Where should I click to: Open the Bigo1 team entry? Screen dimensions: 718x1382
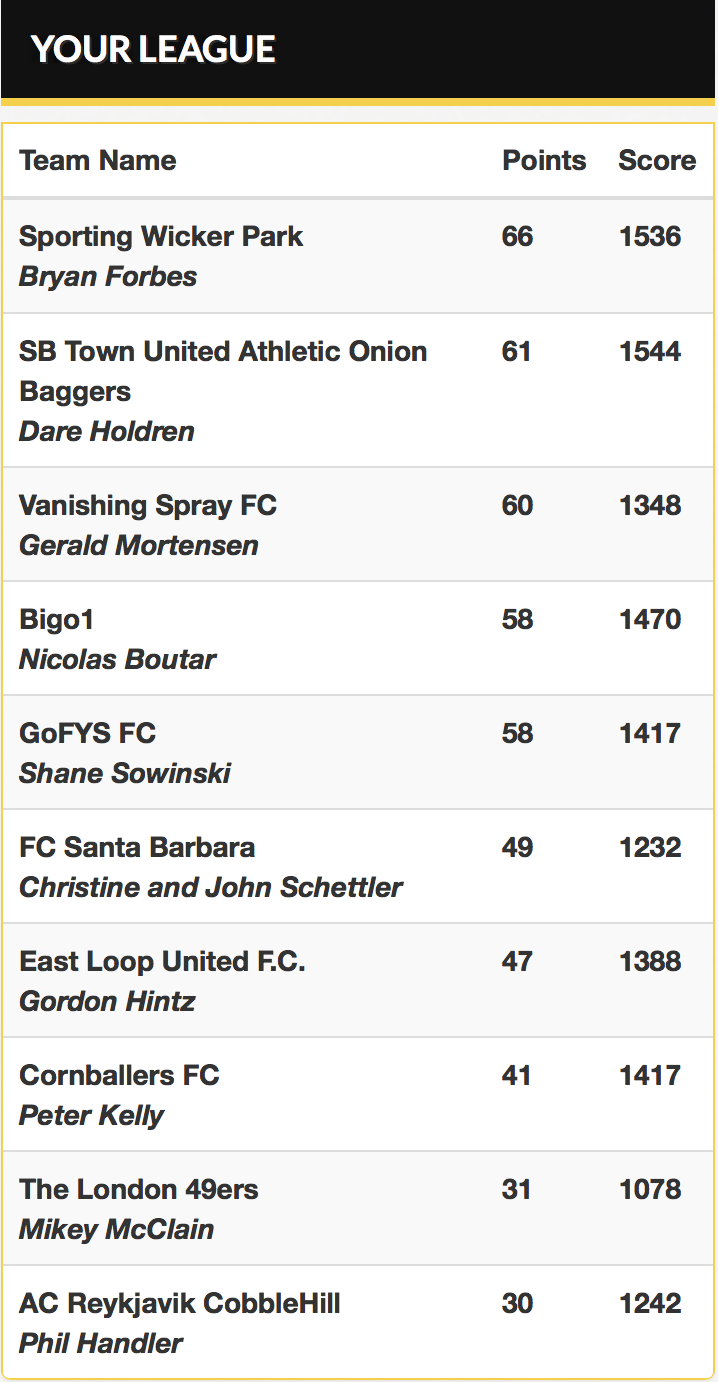[56, 620]
